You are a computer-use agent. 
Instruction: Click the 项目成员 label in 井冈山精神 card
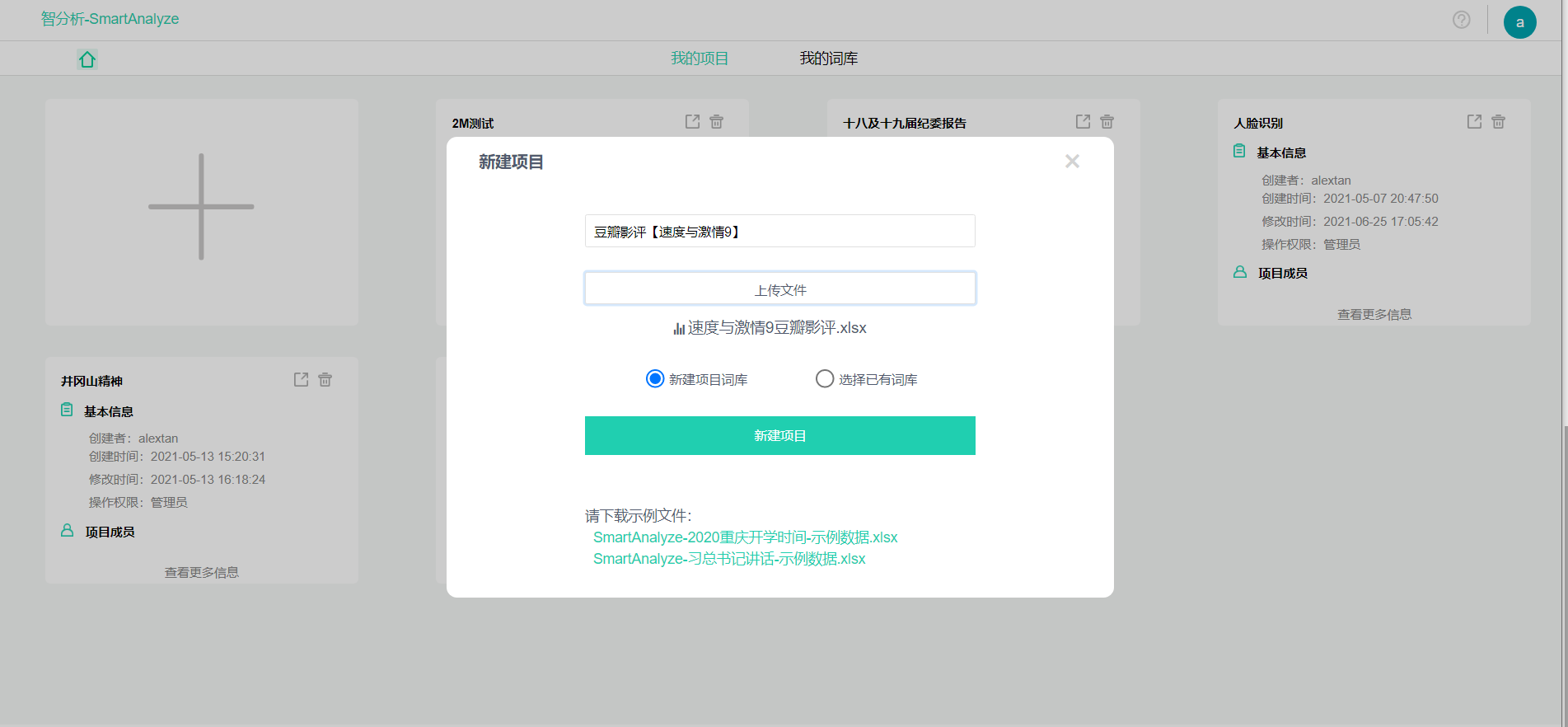[110, 532]
